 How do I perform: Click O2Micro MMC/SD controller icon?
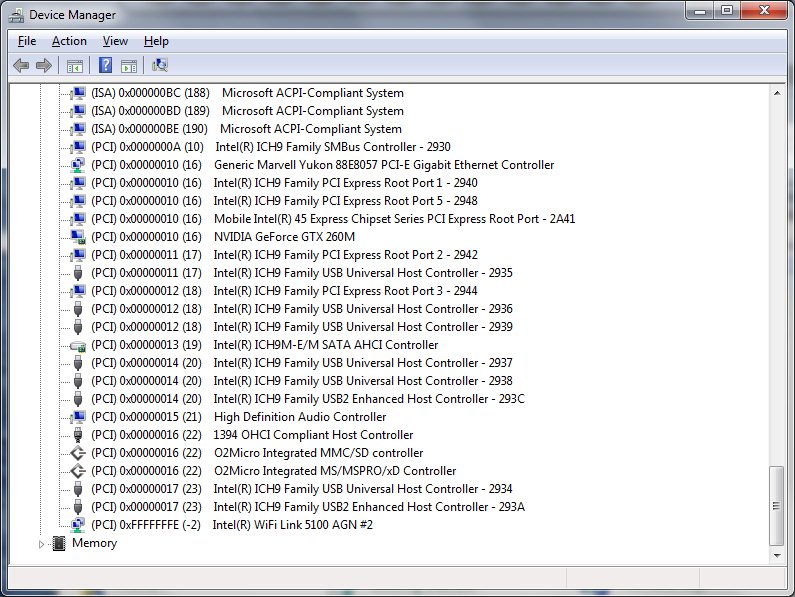(78, 453)
